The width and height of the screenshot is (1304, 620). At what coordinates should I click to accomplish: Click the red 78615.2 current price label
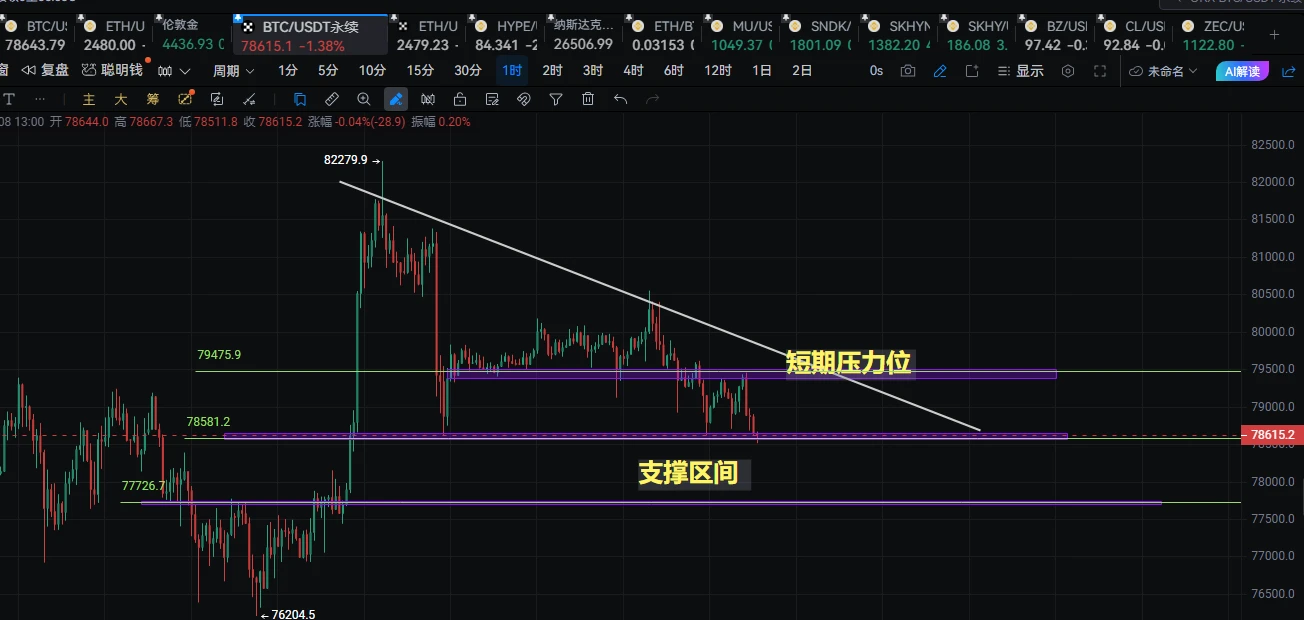(x=1270, y=435)
